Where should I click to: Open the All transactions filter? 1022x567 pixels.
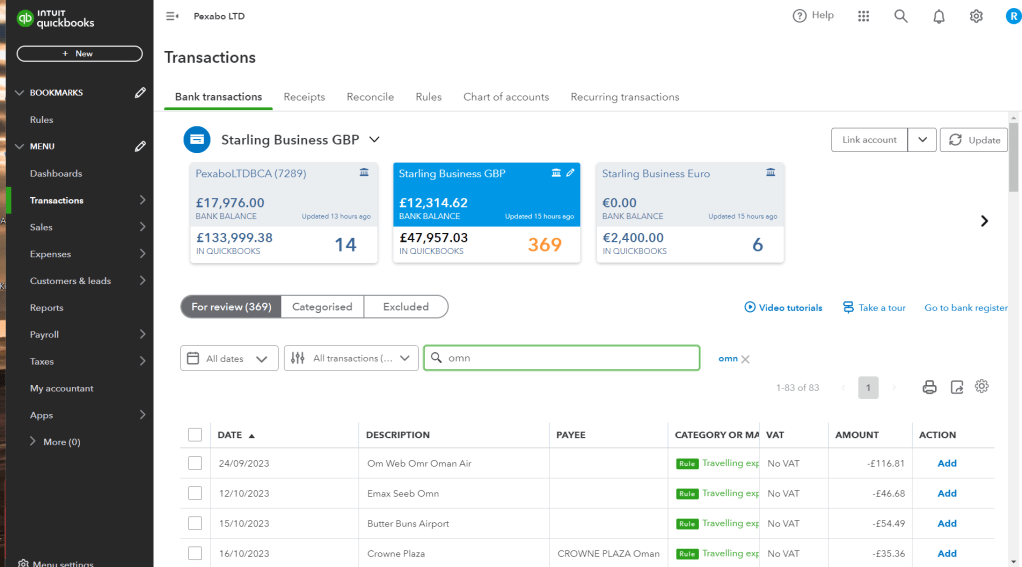(x=351, y=358)
